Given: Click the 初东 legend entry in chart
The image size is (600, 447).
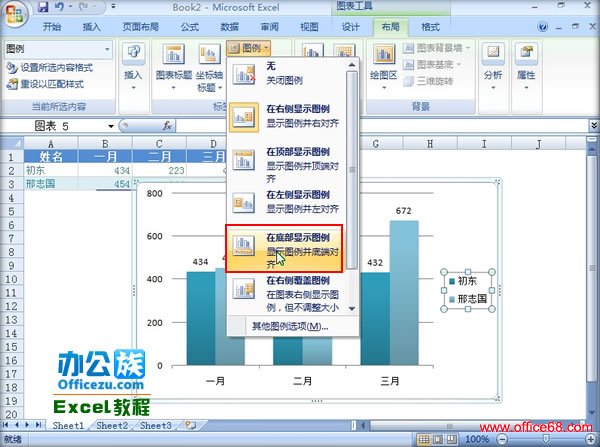Looking at the screenshot, I should 467,281.
